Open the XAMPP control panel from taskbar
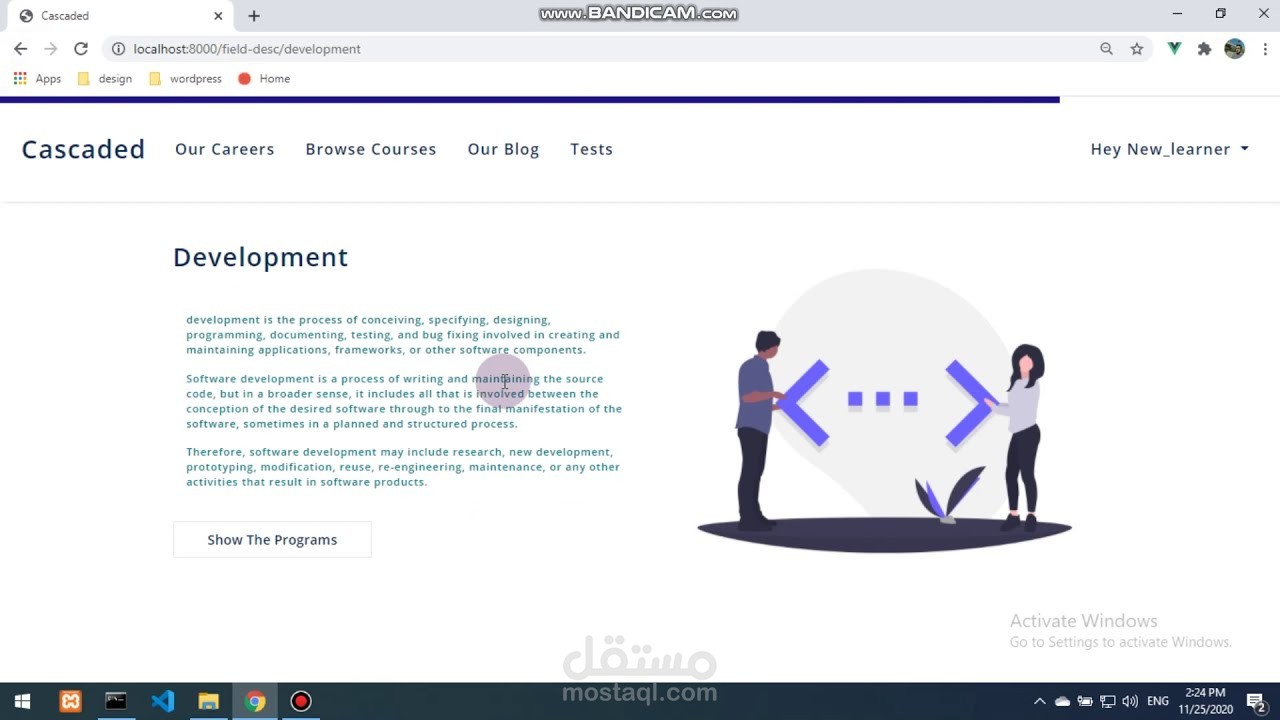Image resolution: width=1280 pixels, height=720 pixels. pyautogui.click(x=69, y=701)
